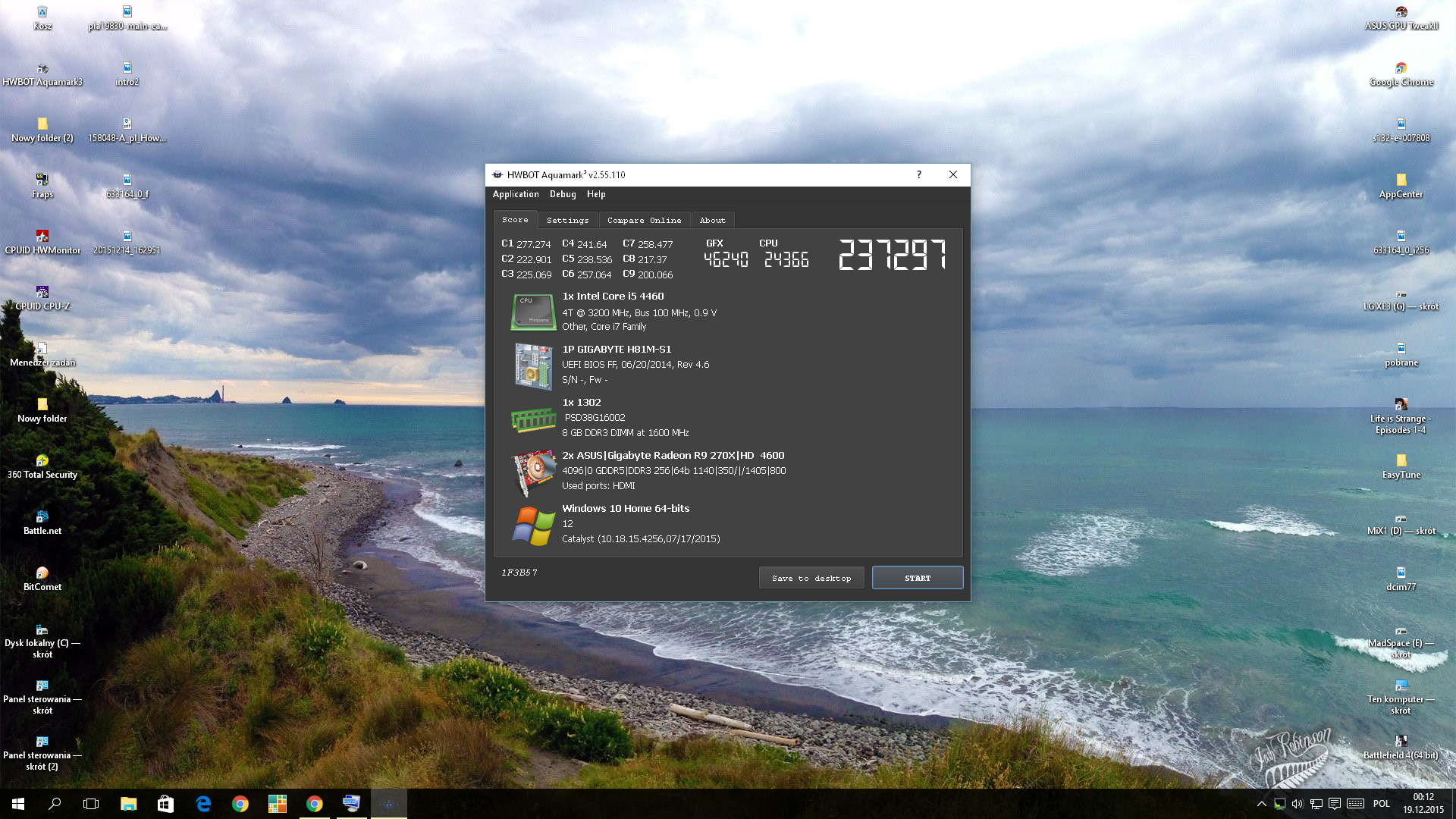The image size is (1456, 819).
Task: Open the Help menu
Action: pyautogui.click(x=596, y=194)
